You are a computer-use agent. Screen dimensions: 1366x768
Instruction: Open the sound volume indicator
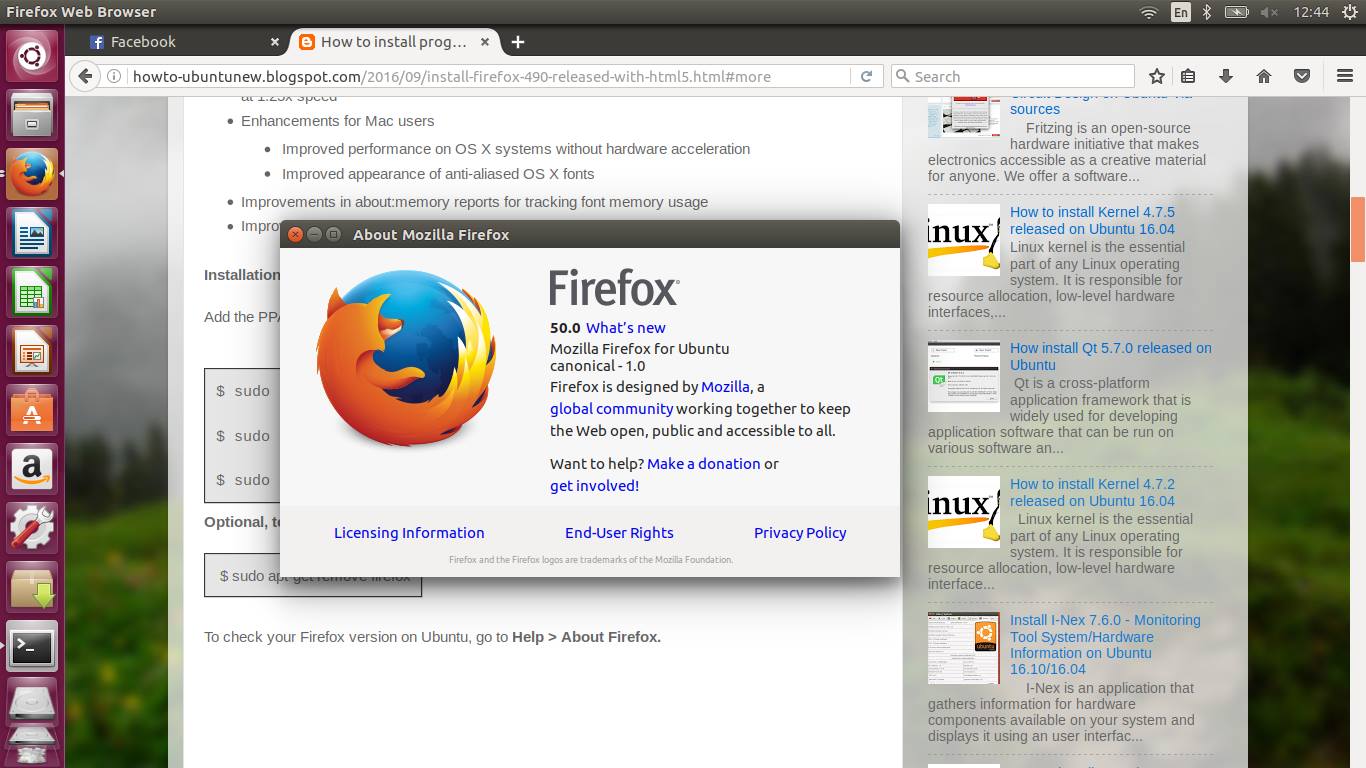(1269, 12)
